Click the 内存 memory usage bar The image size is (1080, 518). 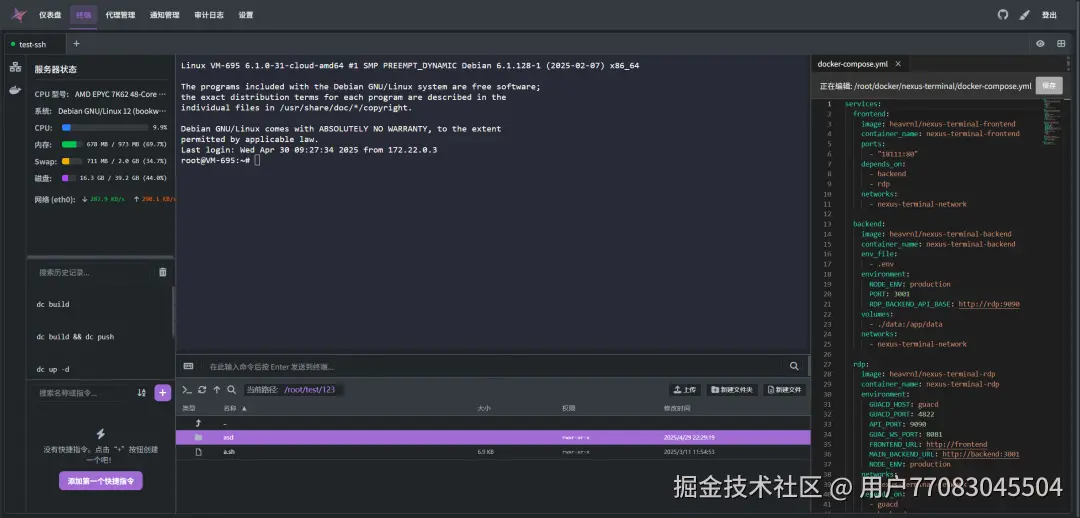pos(72,144)
